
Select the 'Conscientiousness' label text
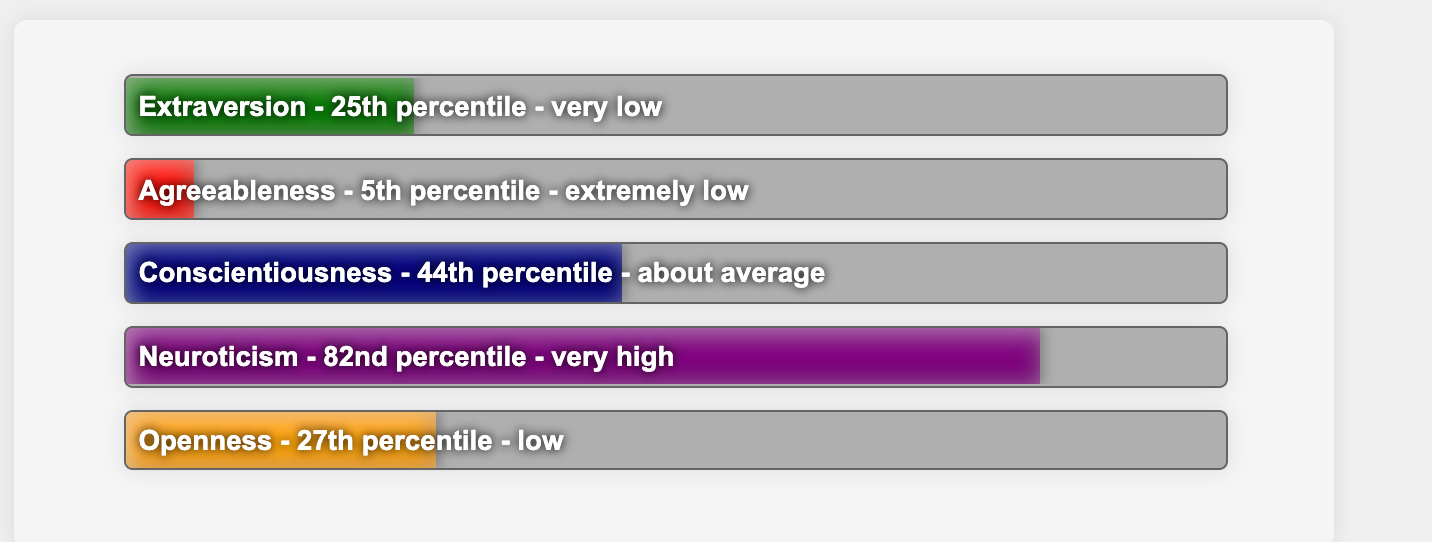[265, 273]
